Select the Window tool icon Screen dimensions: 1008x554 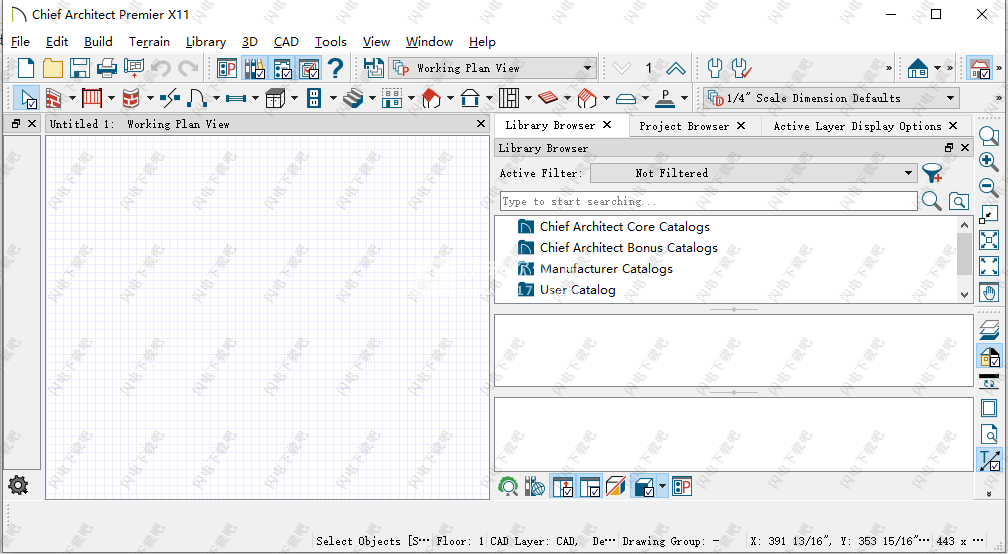coord(236,98)
